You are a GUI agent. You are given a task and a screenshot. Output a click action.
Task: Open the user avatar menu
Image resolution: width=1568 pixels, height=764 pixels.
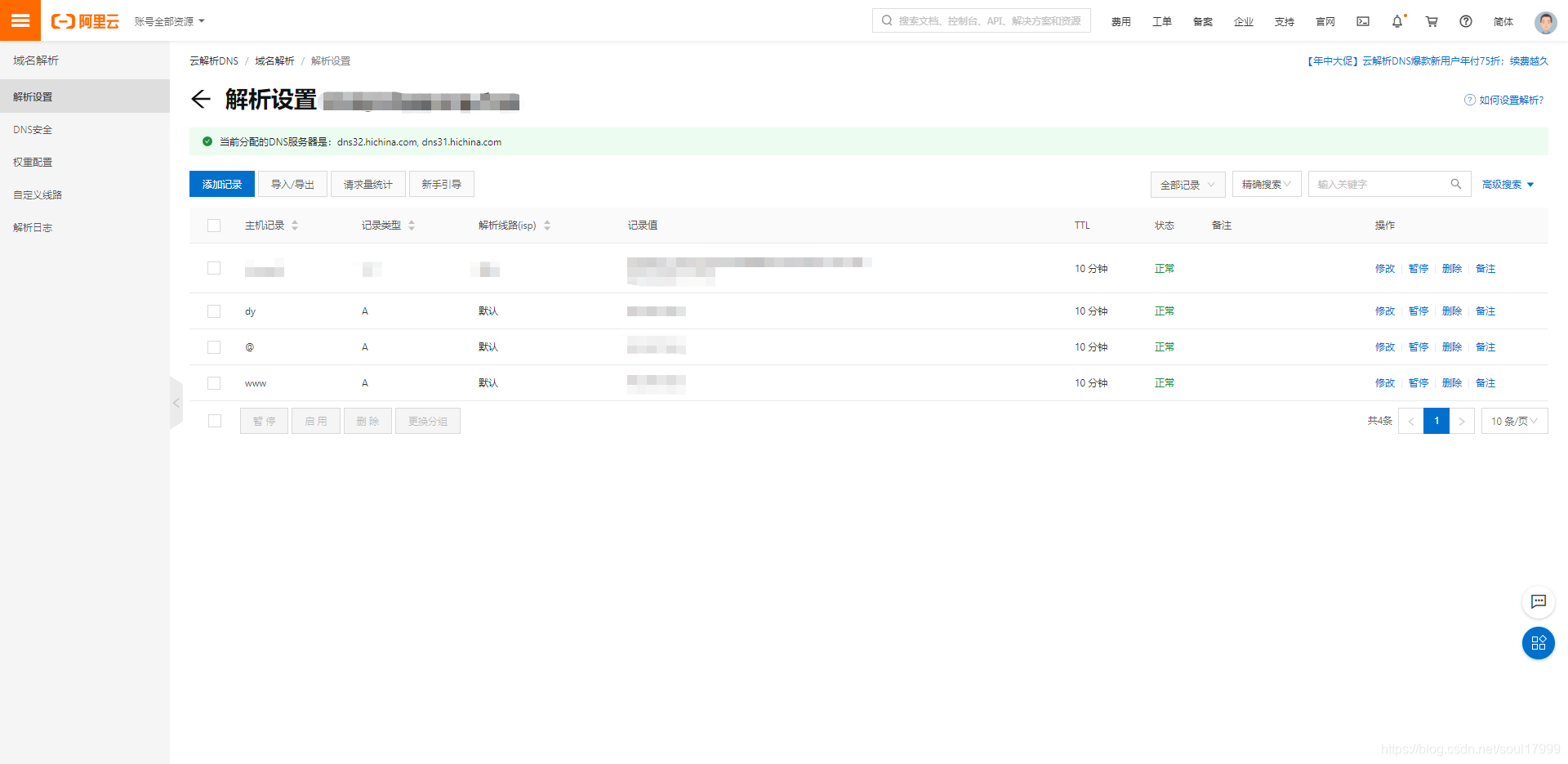pos(1545,22)
